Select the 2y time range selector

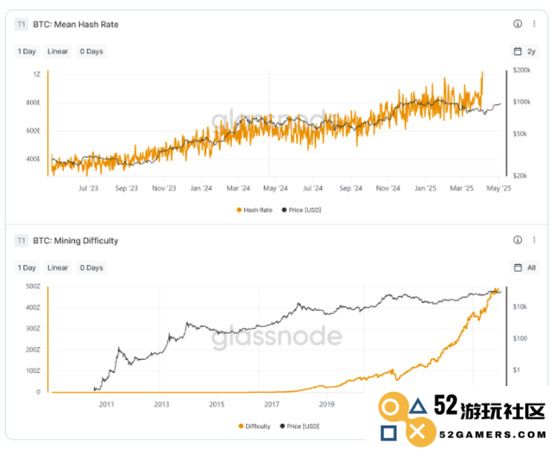pos(531,52)
